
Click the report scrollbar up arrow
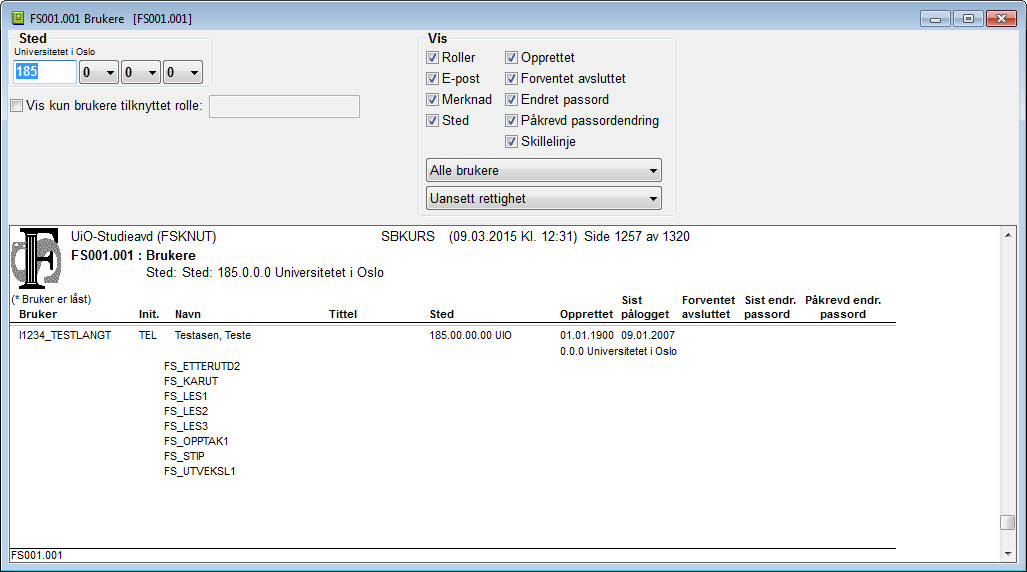click(1008, 235)
